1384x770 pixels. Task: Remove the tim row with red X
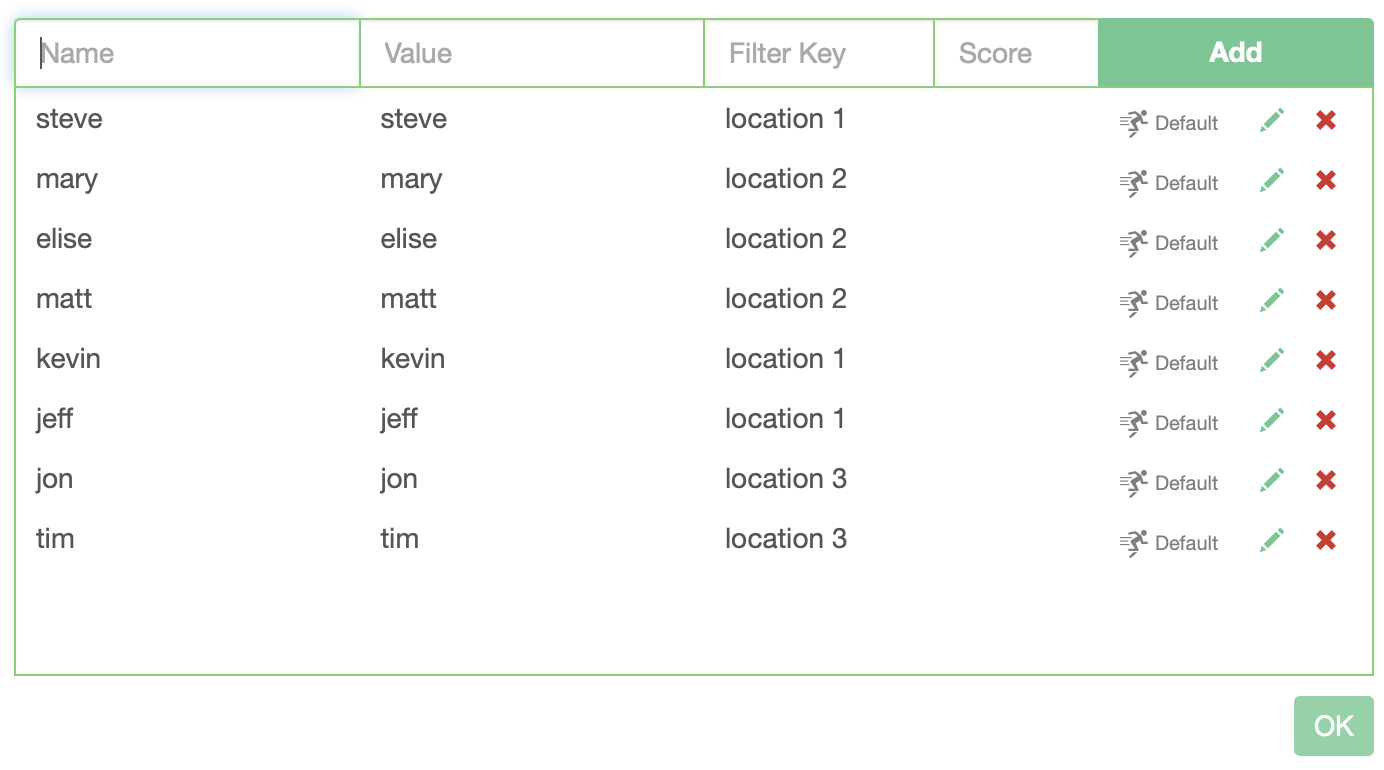click(x=1326, y=541)
